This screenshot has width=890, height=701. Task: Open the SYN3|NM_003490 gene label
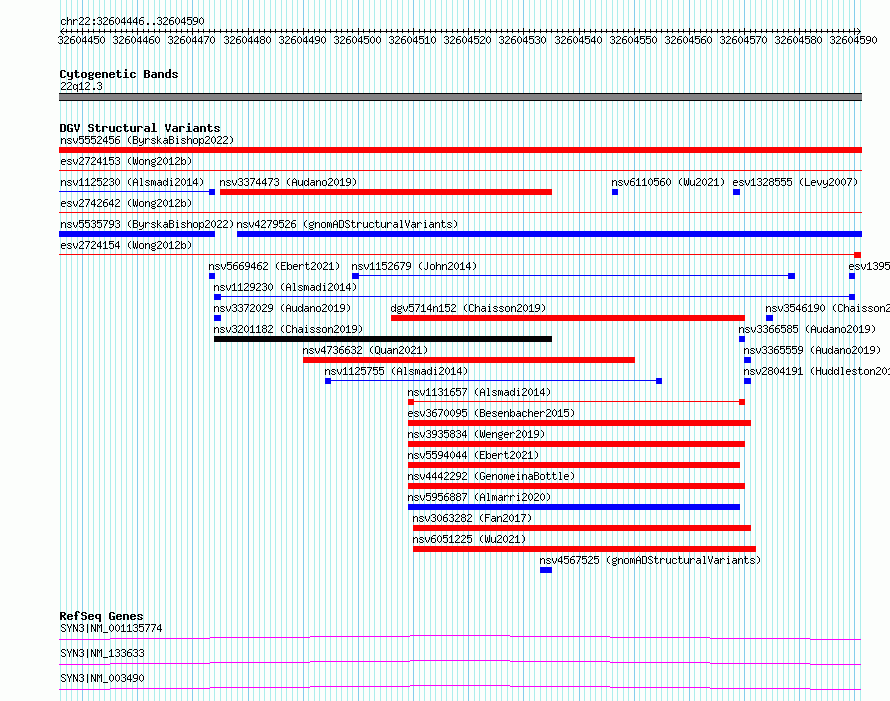click(102, 678)
